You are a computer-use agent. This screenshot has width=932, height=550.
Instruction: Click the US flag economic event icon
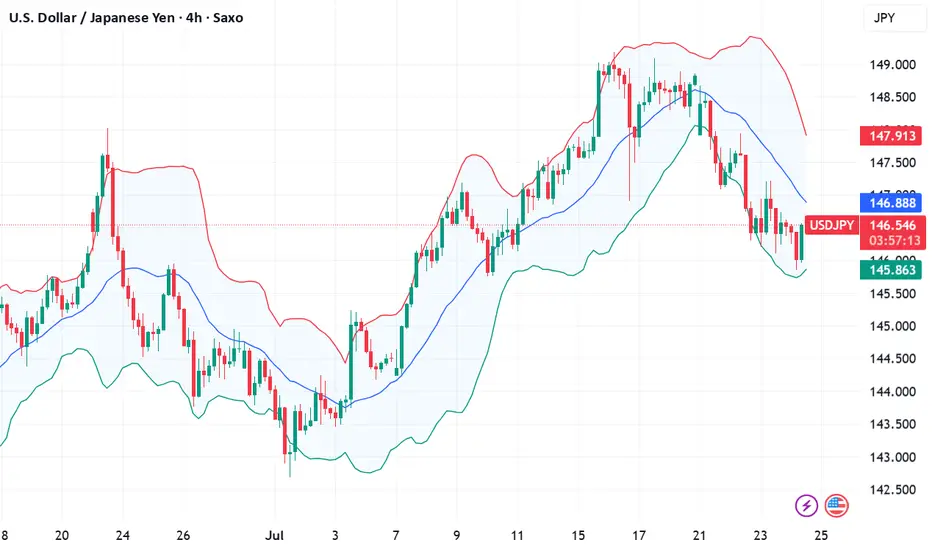836,506
